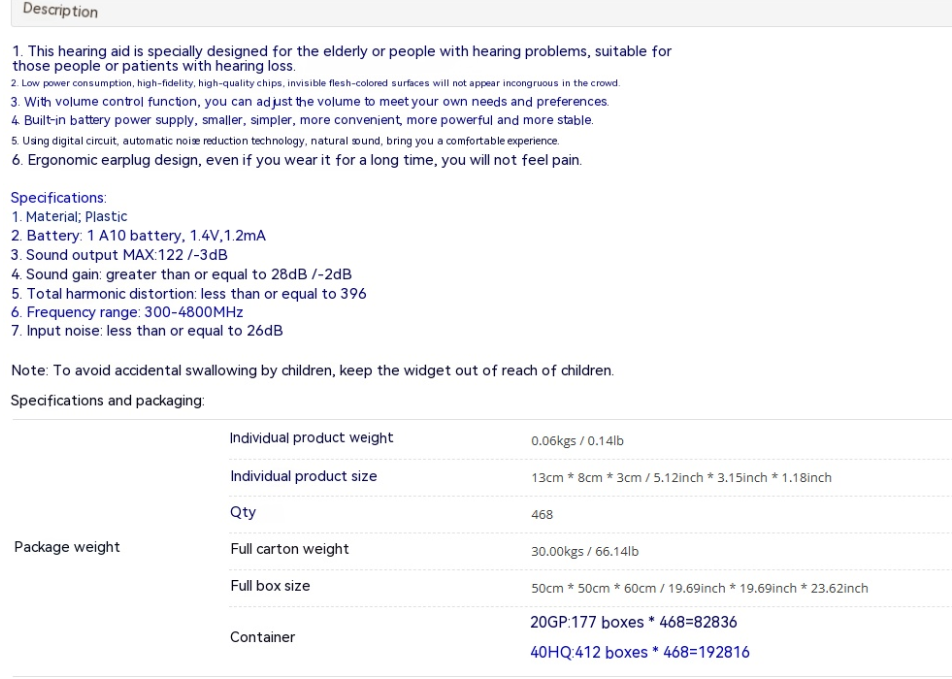Click the 'Specifications and packaging' label
The height and width of the screenshot is (679, 952).
(107, 401)
